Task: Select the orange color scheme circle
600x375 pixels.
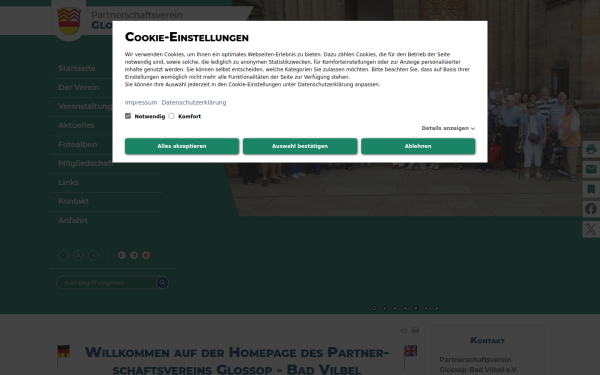Action: tap(146, 255)
